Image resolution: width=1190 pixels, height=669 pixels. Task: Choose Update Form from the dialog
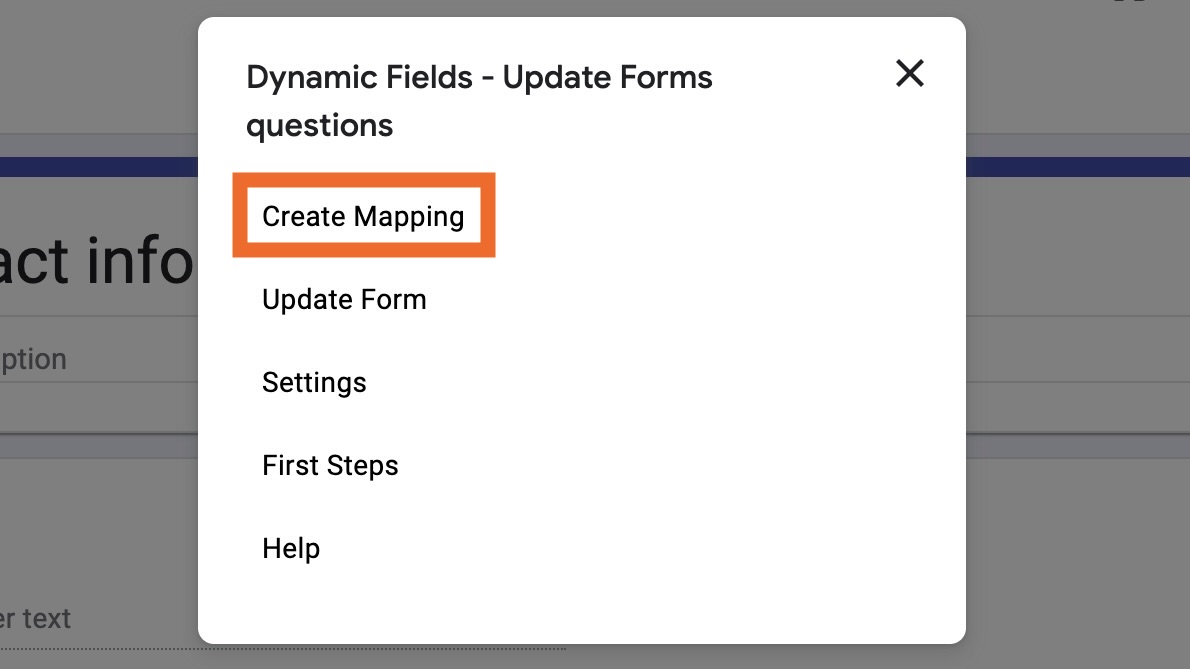(x=344, y=299)
